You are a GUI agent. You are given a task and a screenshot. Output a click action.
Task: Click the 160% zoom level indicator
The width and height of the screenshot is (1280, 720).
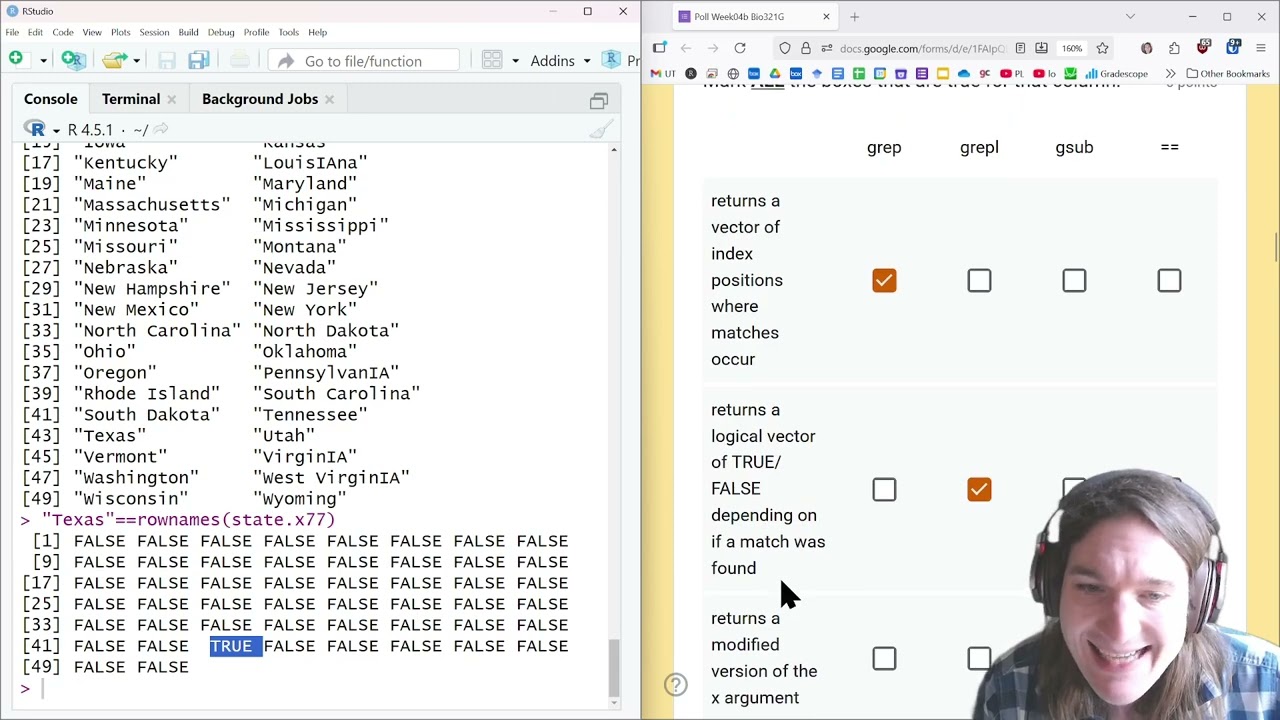click(x=1071, y=48)
